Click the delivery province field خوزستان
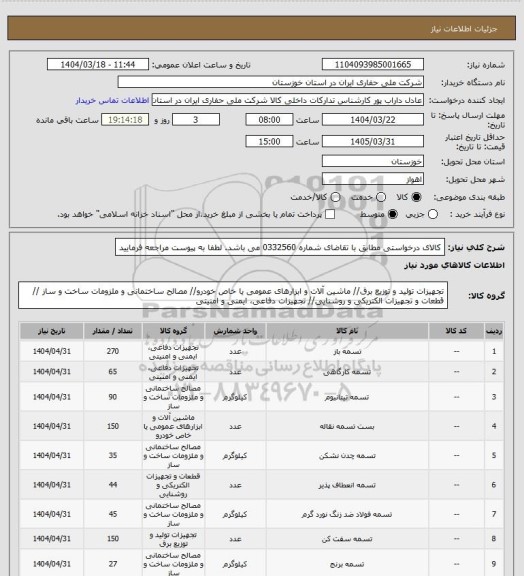 (x=373, y=161)
